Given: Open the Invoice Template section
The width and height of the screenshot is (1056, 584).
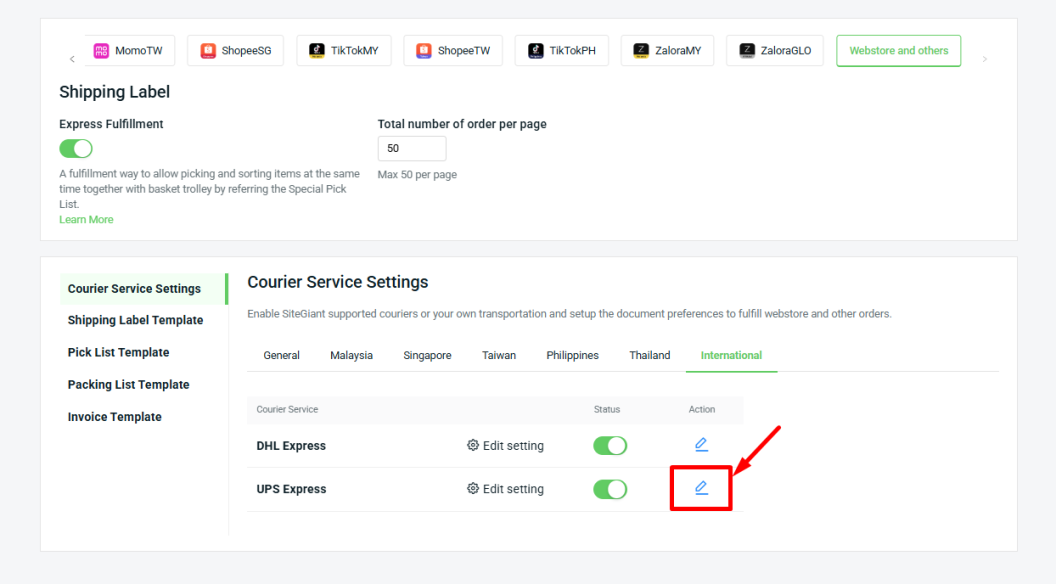Looking at the screenshot, I should coord(114,417).
